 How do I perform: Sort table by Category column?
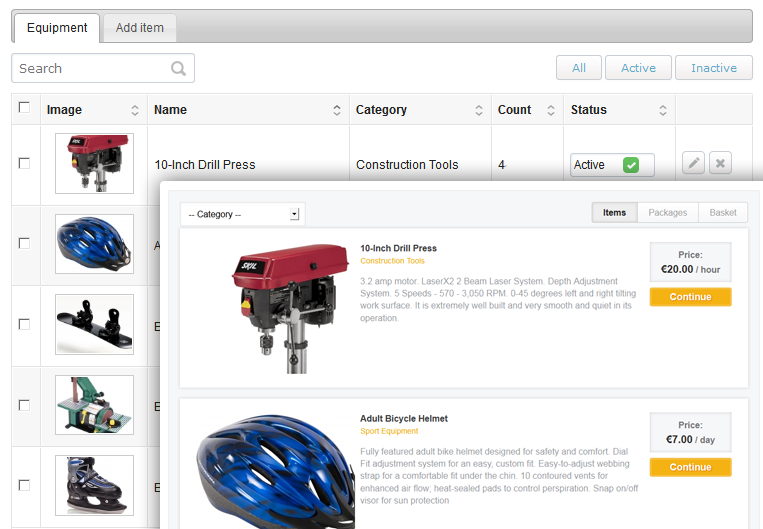pos(479,110)
